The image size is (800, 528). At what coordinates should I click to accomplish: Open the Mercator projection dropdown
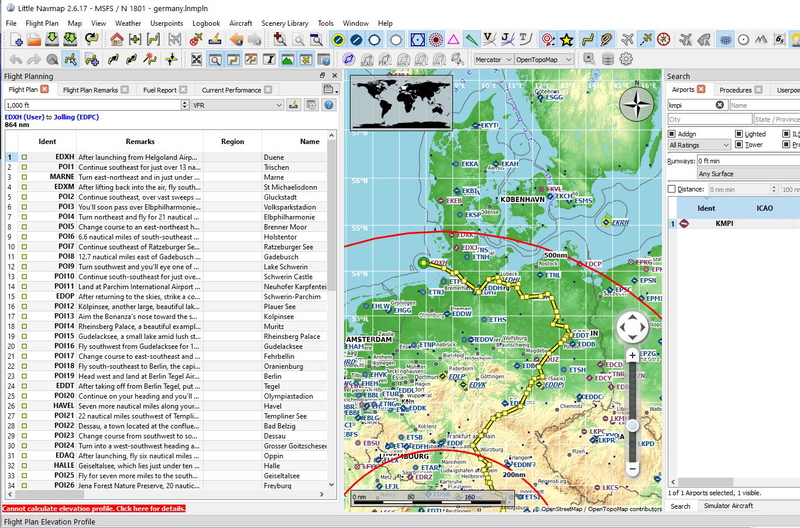coord(493,59)
